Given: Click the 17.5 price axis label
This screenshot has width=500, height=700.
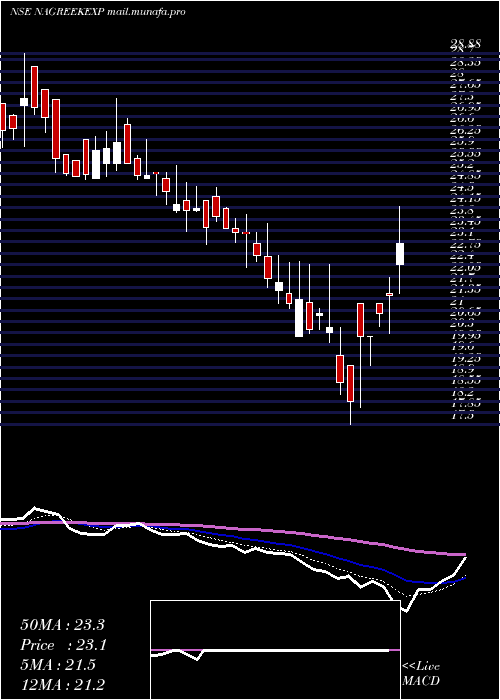Looking at the screenshot, I should click(462, 416).
